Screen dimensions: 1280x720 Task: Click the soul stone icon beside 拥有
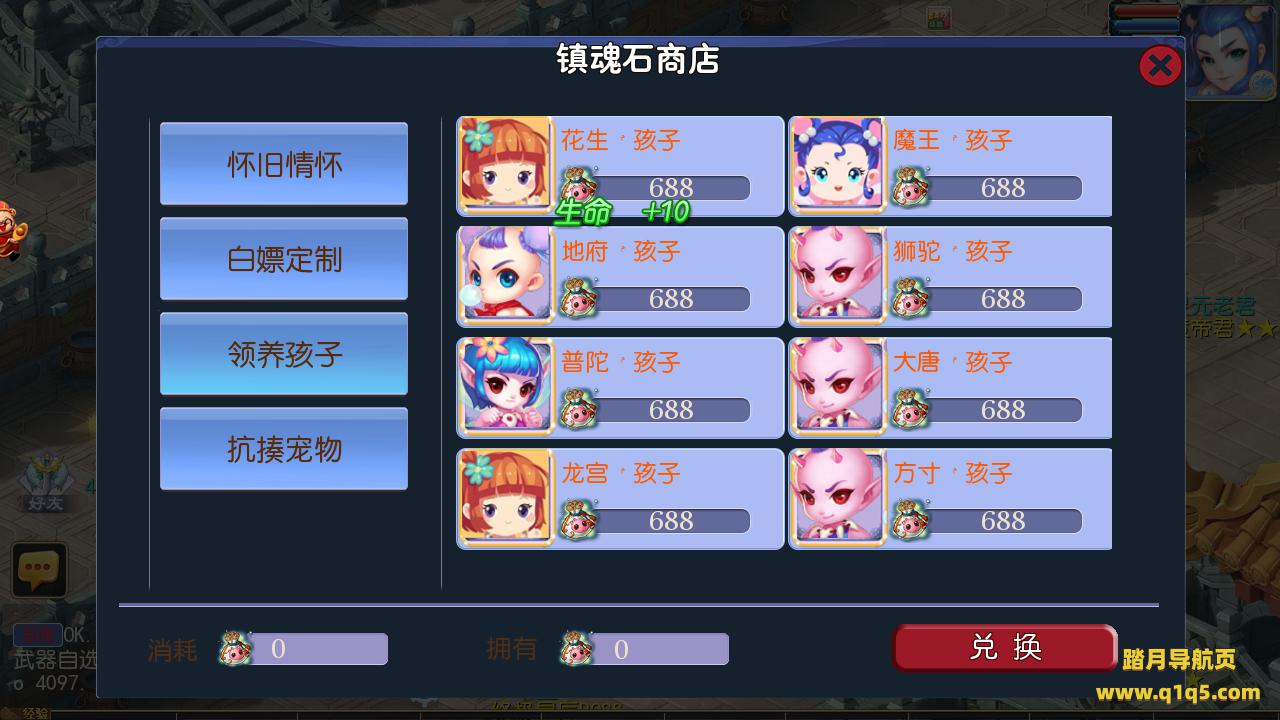(575, 649)
